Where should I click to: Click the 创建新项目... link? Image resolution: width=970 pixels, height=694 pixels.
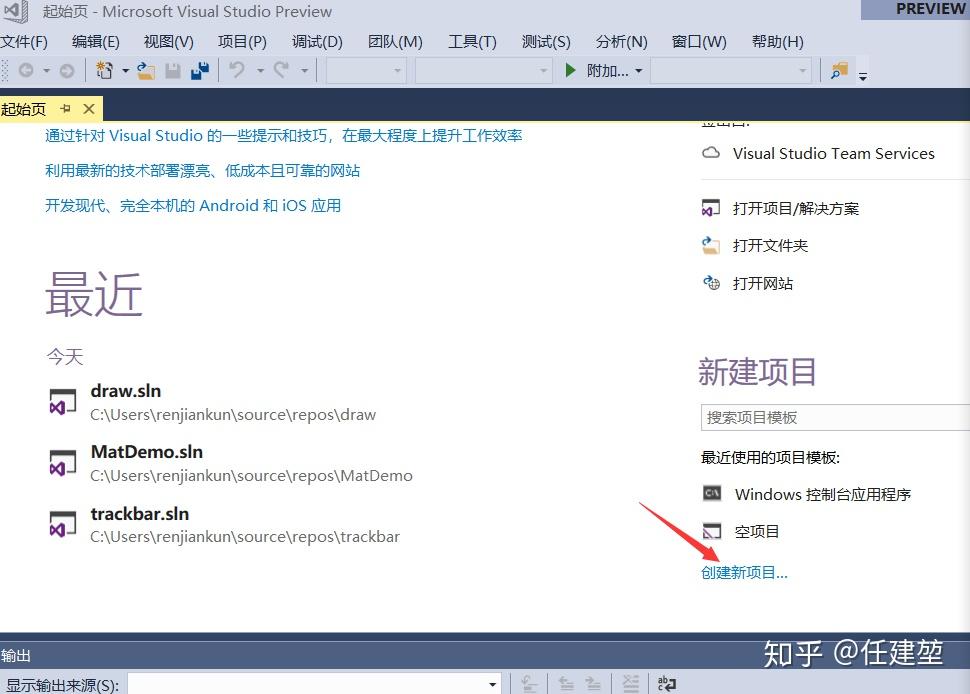(744, 572)
